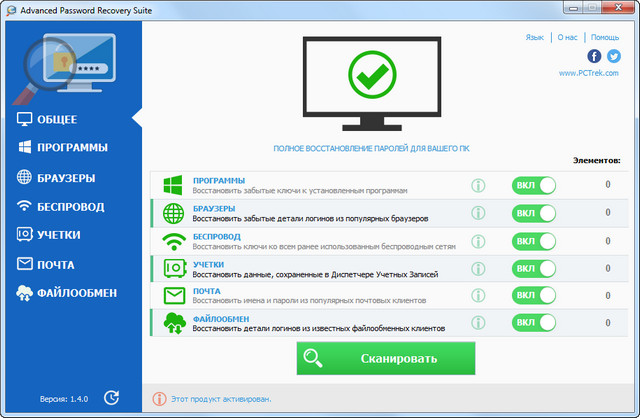
Task: Click the monitor with checkmark image
Action: (x=372, y=83)
